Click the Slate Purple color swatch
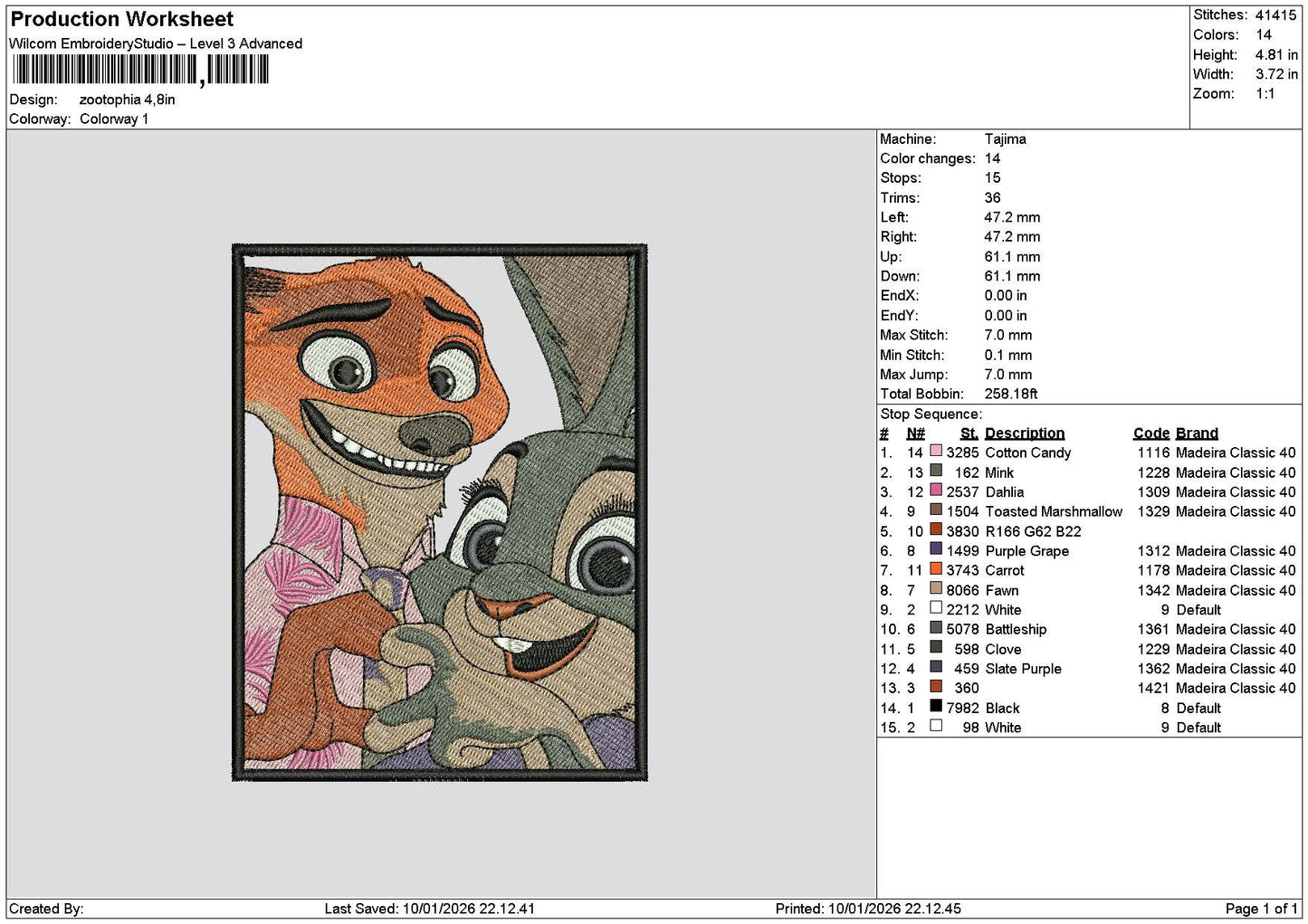Image resolution: width=1308 pixels, height=924 pixels. coord(936,667)
